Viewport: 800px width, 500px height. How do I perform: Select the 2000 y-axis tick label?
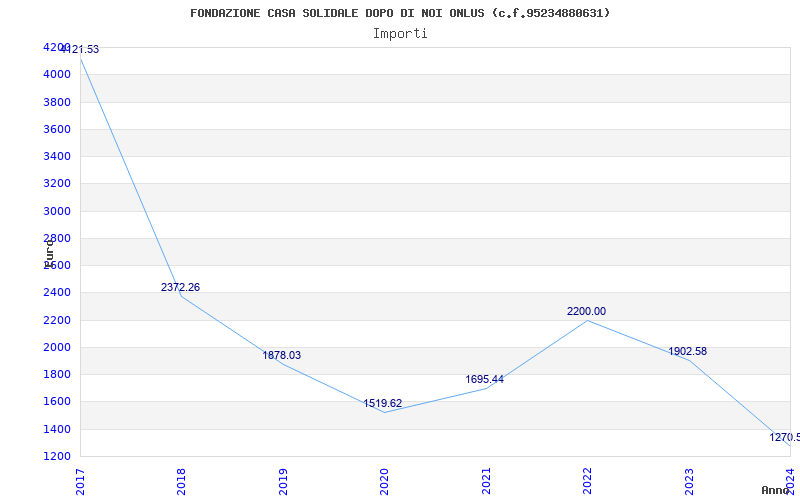click(x=57, y=347)
